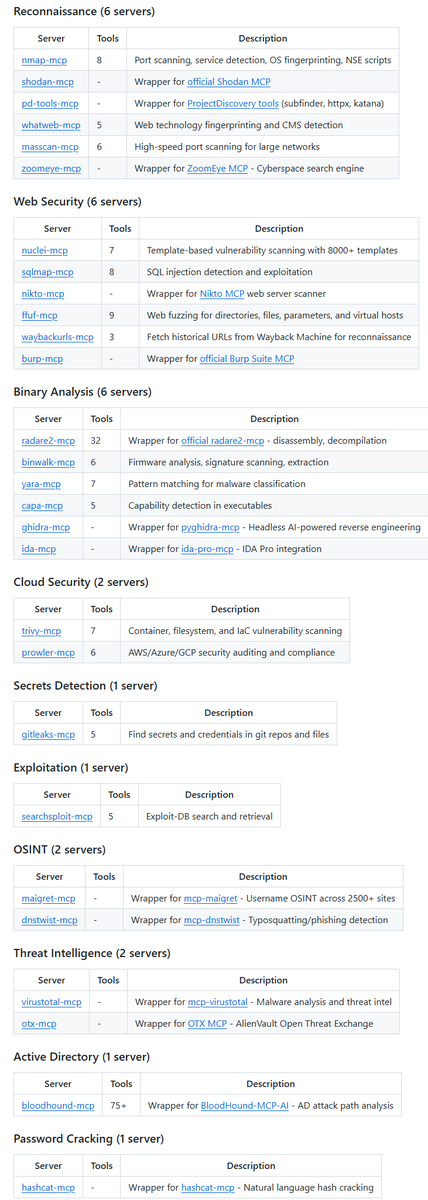428x1200 pixels.
Task: Open the waybackurls-mcp server link
Action: 58,337
